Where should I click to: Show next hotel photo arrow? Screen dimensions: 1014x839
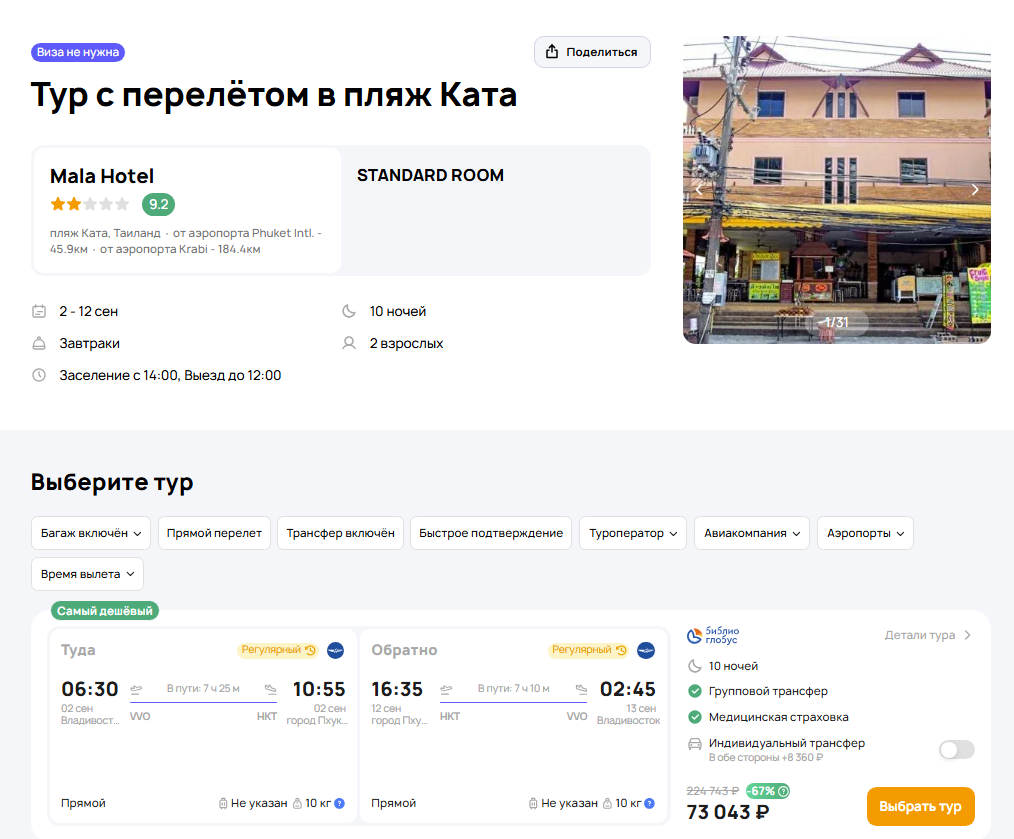(x=975, y=190)
